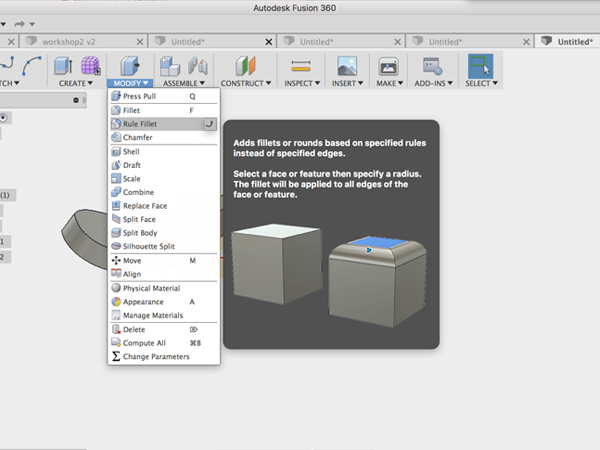Image resolution: width=600 pixels, height=450 pixels.
Task: Click the Inspect measure icon
Action: point(301,66)
